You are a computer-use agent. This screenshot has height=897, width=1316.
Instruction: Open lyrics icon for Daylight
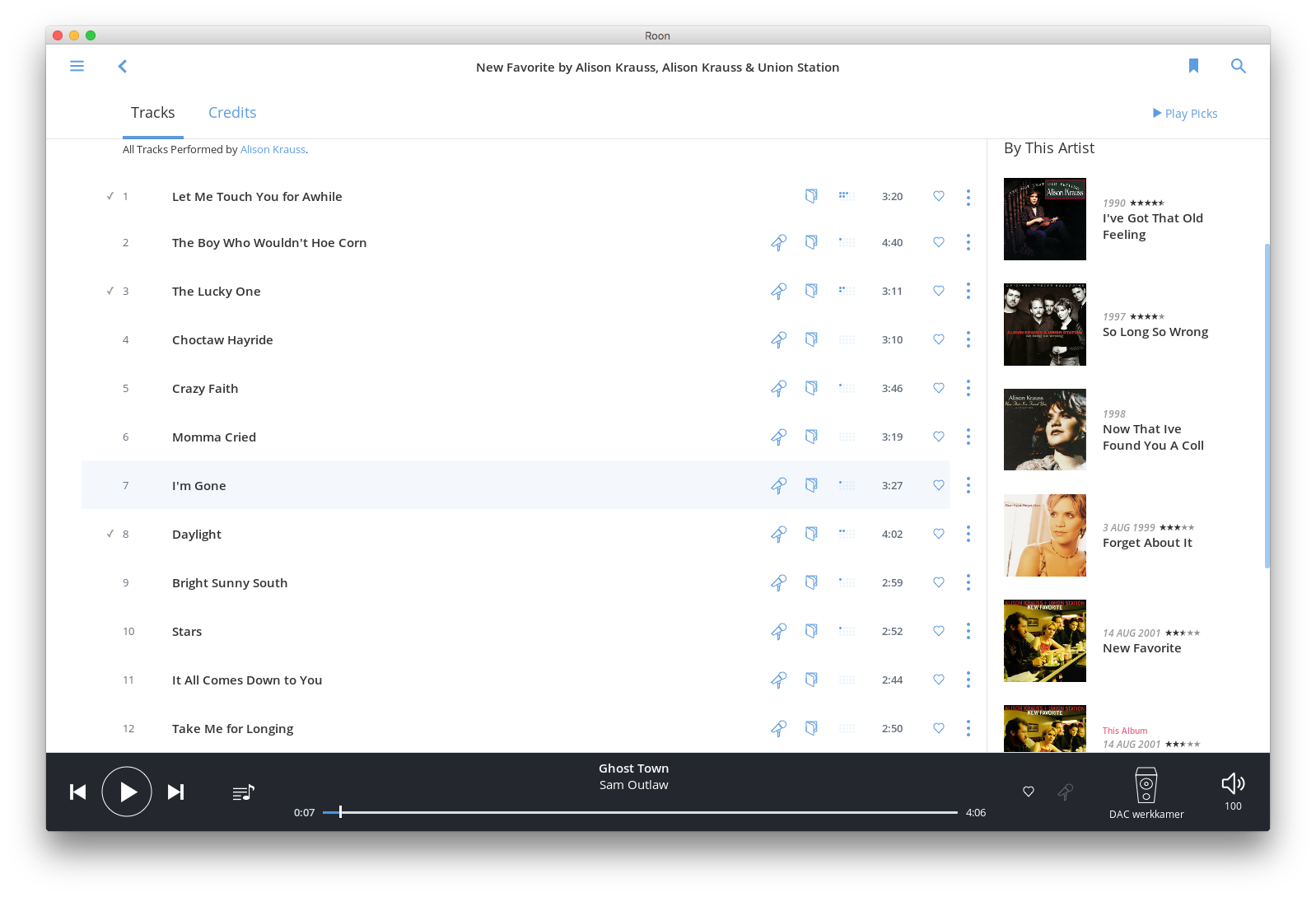click(x=811, y=534)
